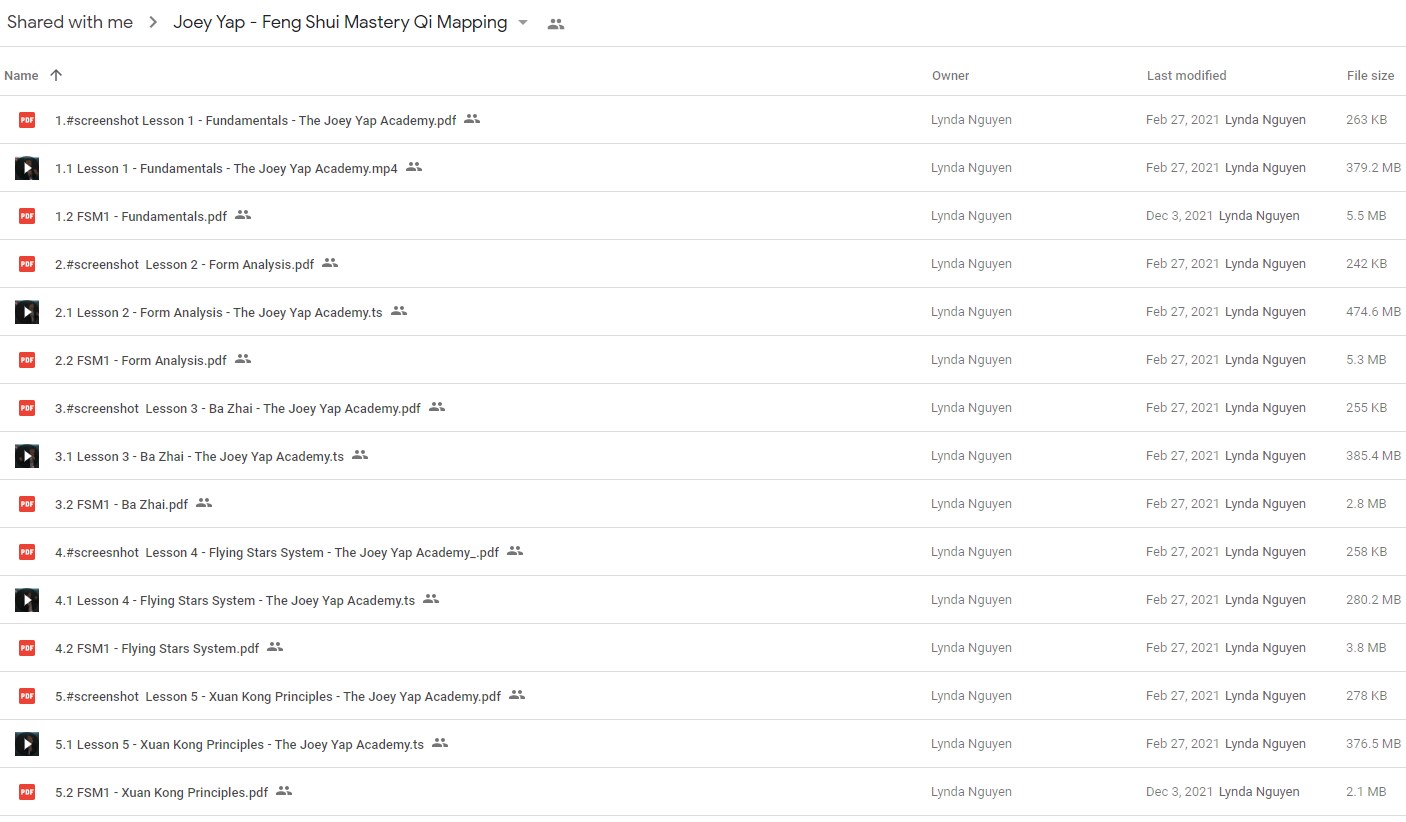This screenshot has height=822, width=1406.
Task: Click 474.6 MB file size value
Action: (1373, 312)
